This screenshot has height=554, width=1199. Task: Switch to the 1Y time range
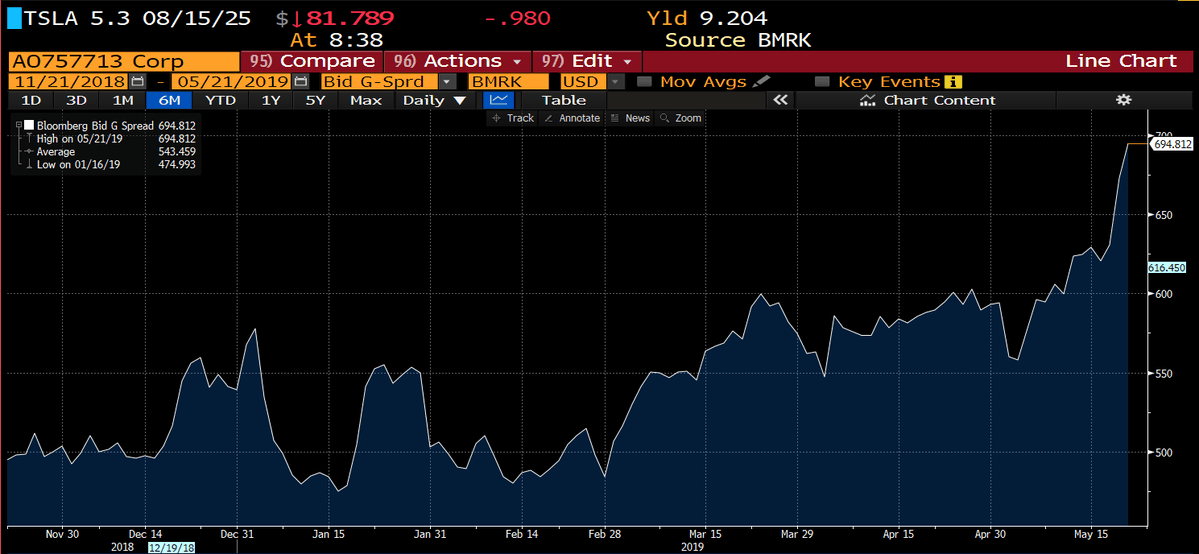(270, 100)
